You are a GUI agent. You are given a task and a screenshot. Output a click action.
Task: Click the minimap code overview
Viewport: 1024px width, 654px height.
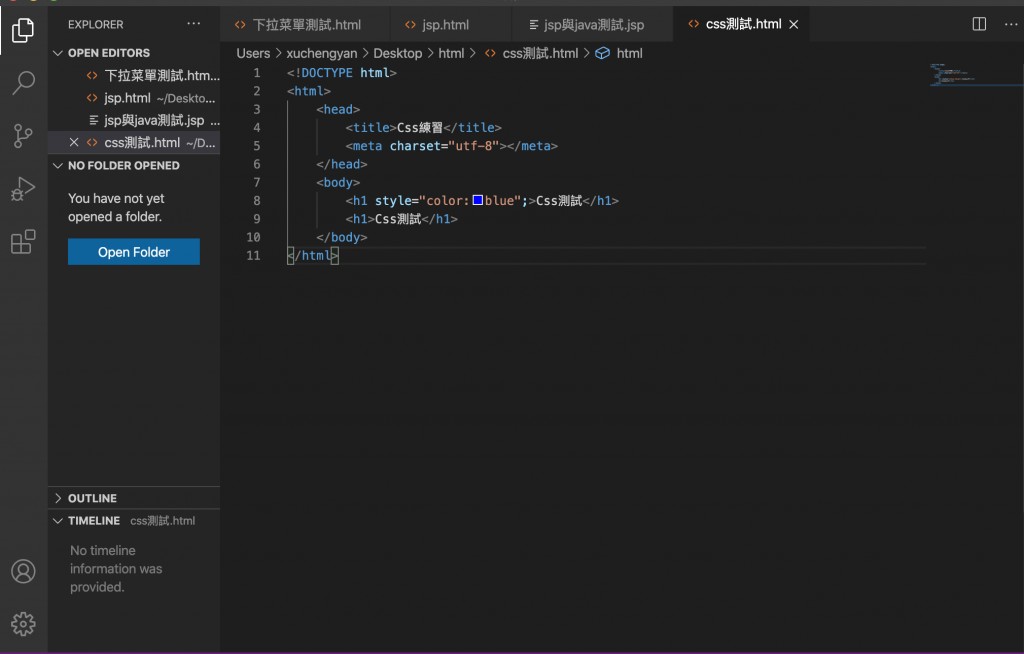tap(976, 74)
